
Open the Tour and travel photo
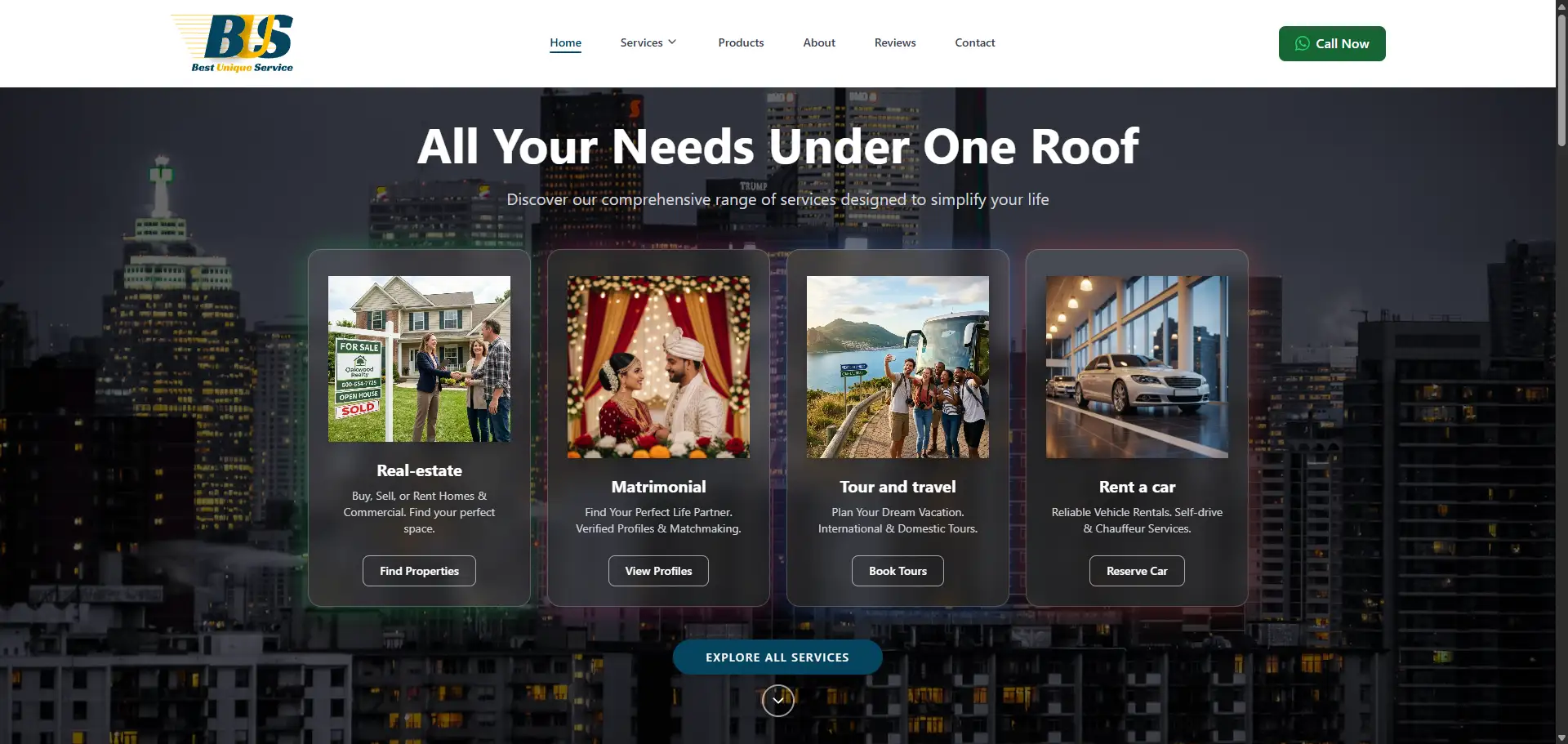pyautogui.click(x=898, y=367)
